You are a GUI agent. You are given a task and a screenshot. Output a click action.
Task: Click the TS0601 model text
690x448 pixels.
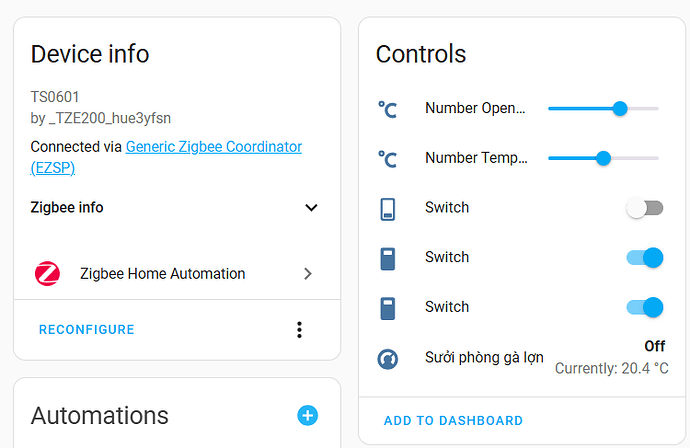(55, 97)
